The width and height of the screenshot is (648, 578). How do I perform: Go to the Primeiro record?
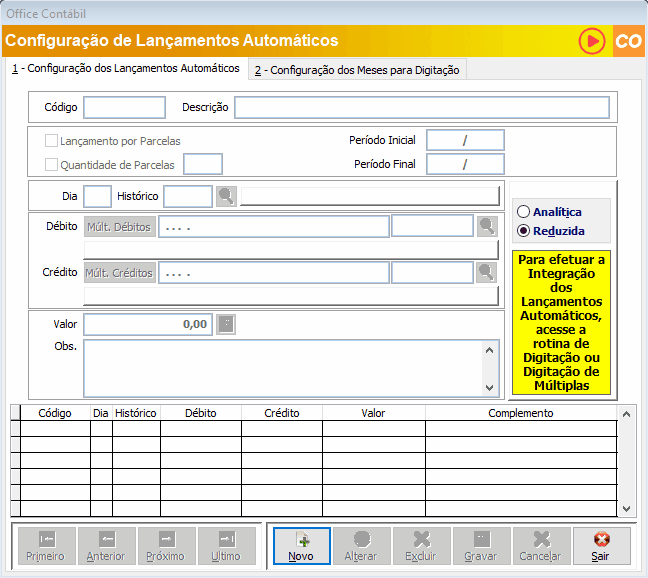pyautogui.click(x=45, y=546)
